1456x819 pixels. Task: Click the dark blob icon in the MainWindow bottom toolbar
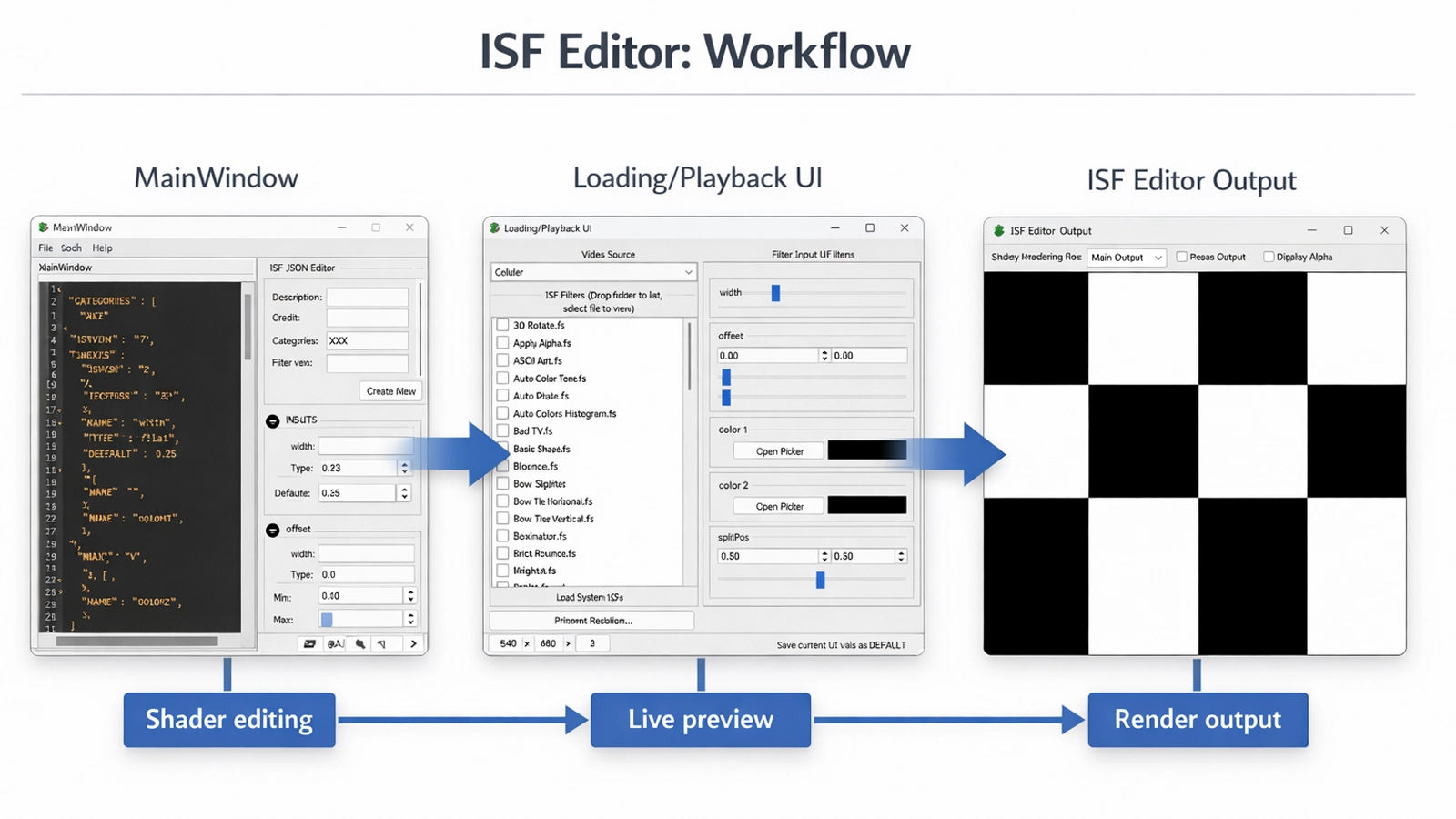click(360, 643)
